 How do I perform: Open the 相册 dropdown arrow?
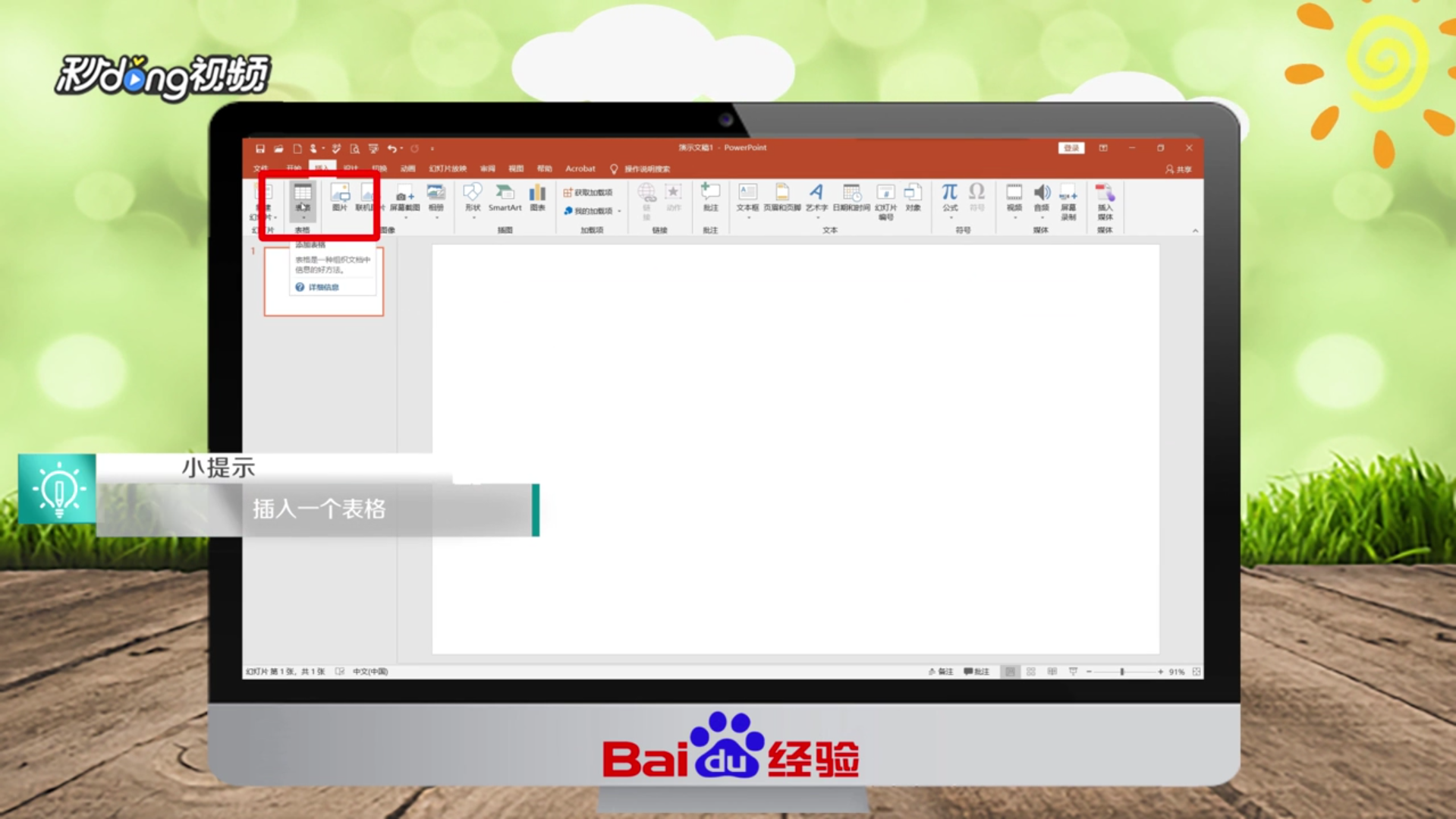(x=437, y=218)
